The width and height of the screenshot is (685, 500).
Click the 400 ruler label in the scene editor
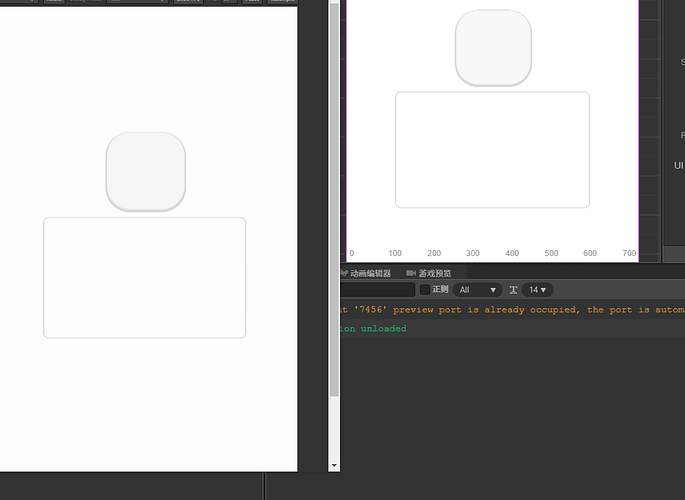512,253
